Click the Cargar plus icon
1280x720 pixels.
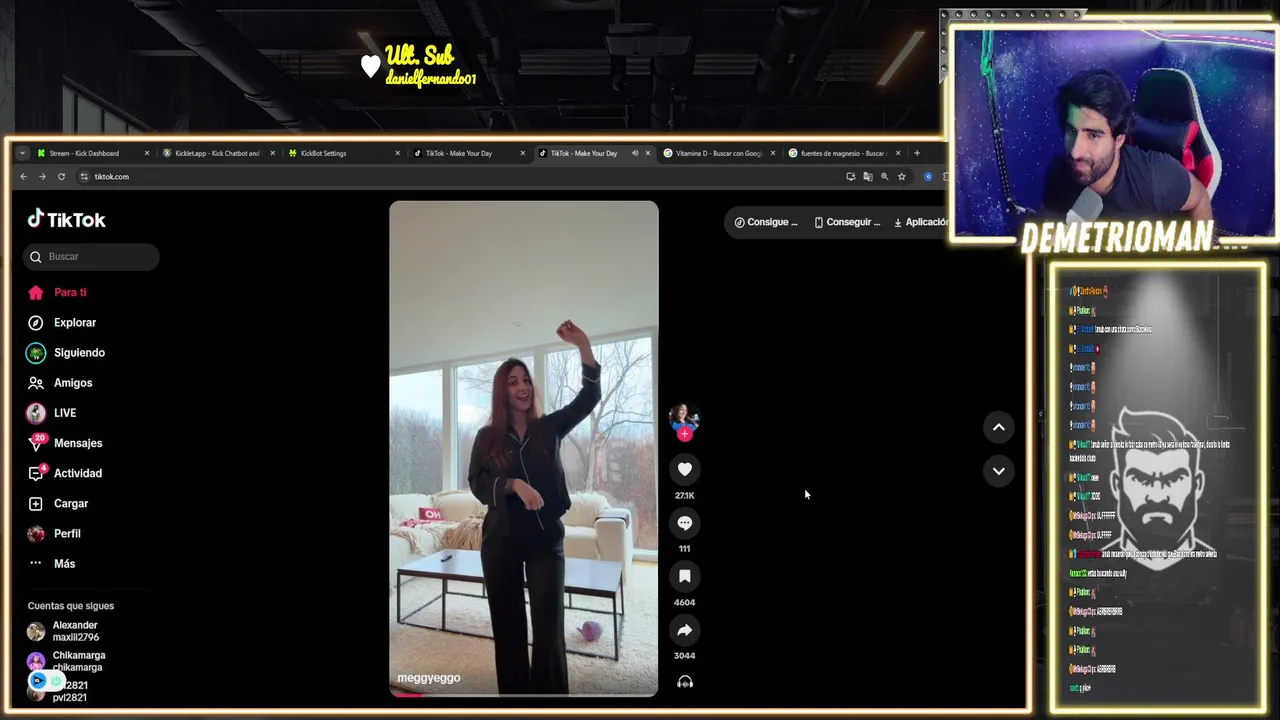[x=36, y=503]
